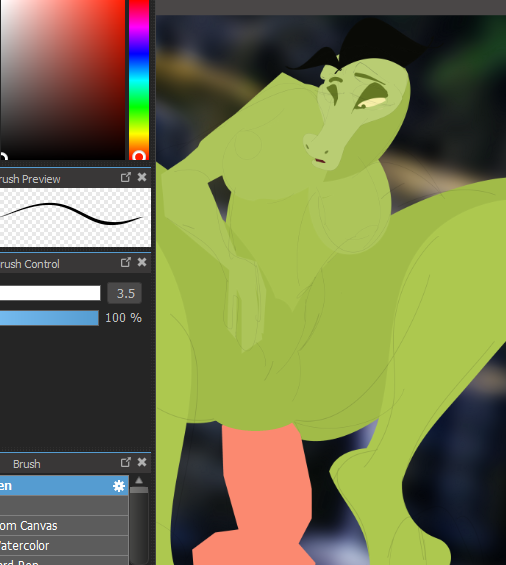Click the brush size value field 3.5

click(125, 293)
